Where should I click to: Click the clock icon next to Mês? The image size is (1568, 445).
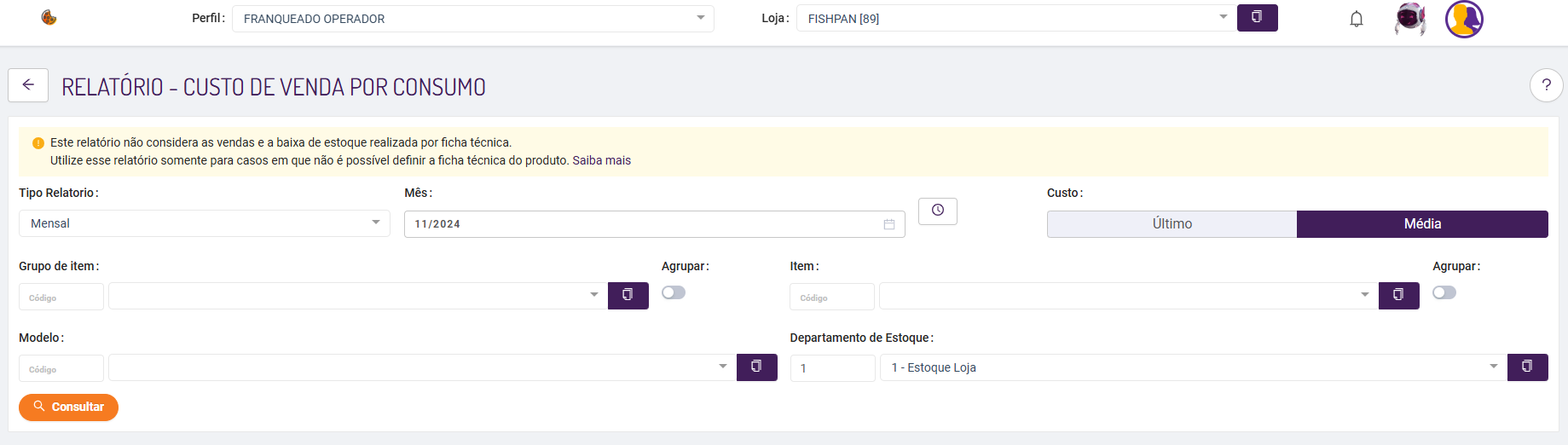(x=937, y=211)
